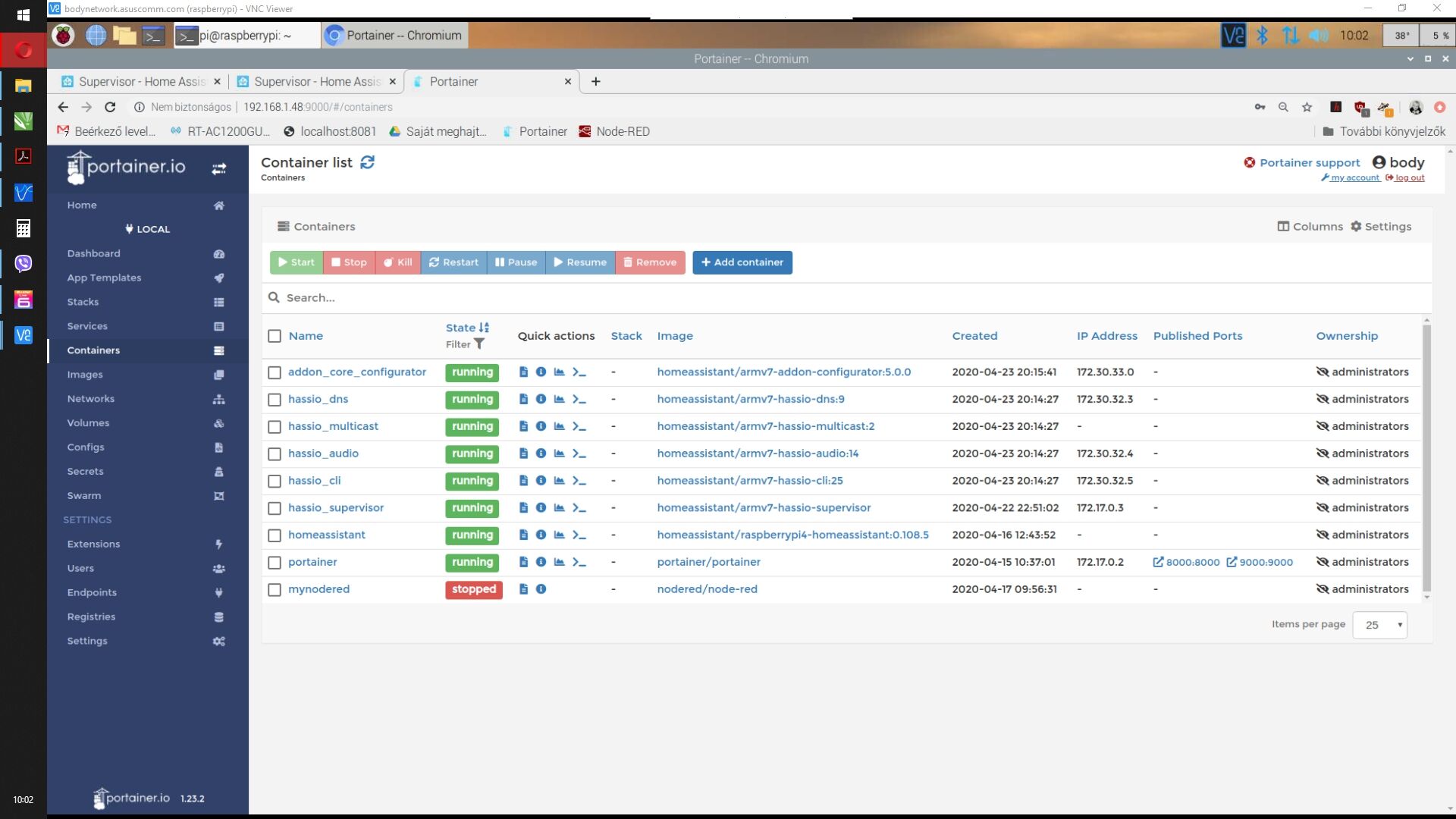Click the Bluetooth tray icon
This screenshot has width=1456, height=819.
[1262, 35]
